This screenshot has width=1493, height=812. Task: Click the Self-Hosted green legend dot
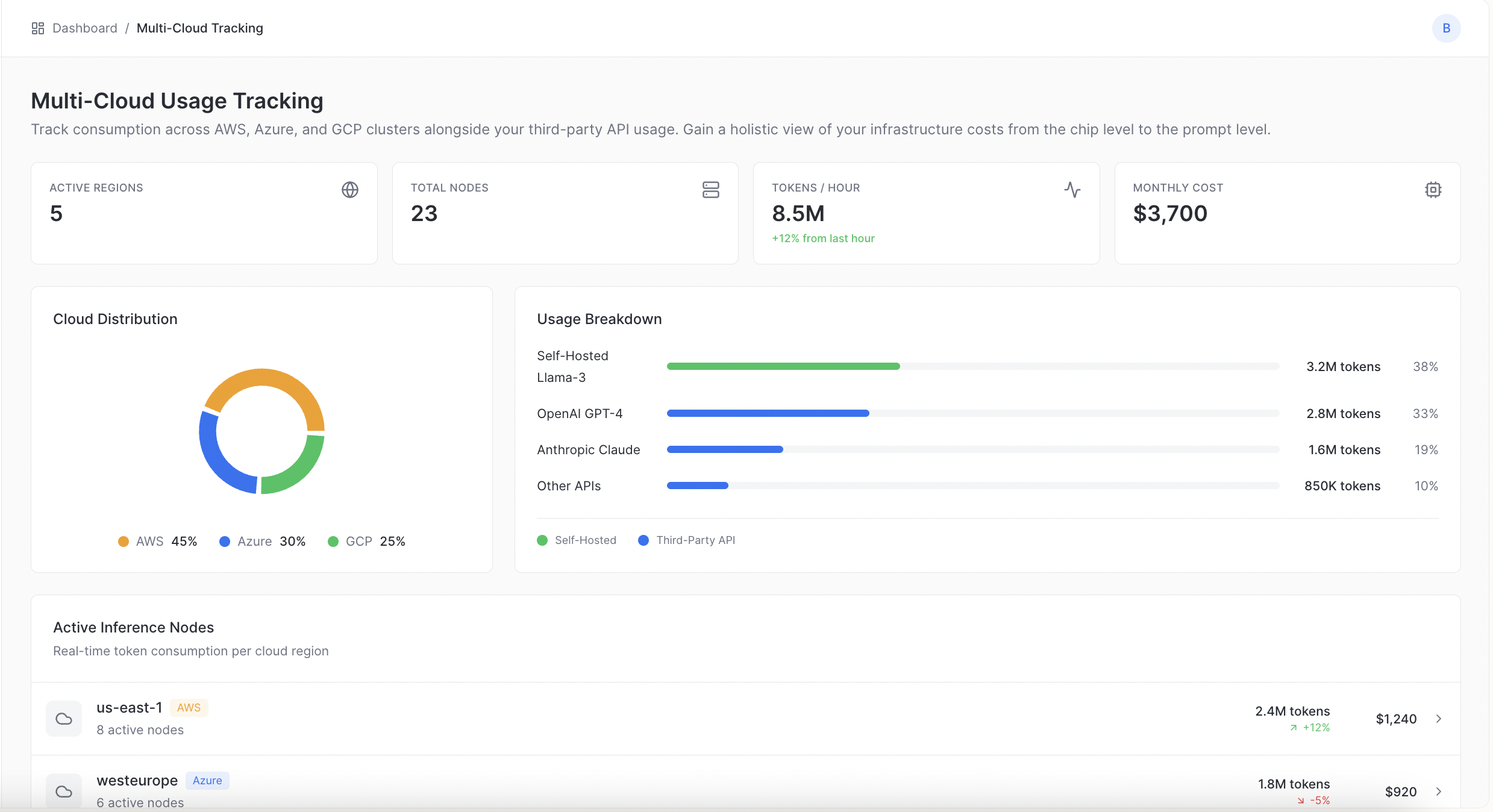point(542,540)
